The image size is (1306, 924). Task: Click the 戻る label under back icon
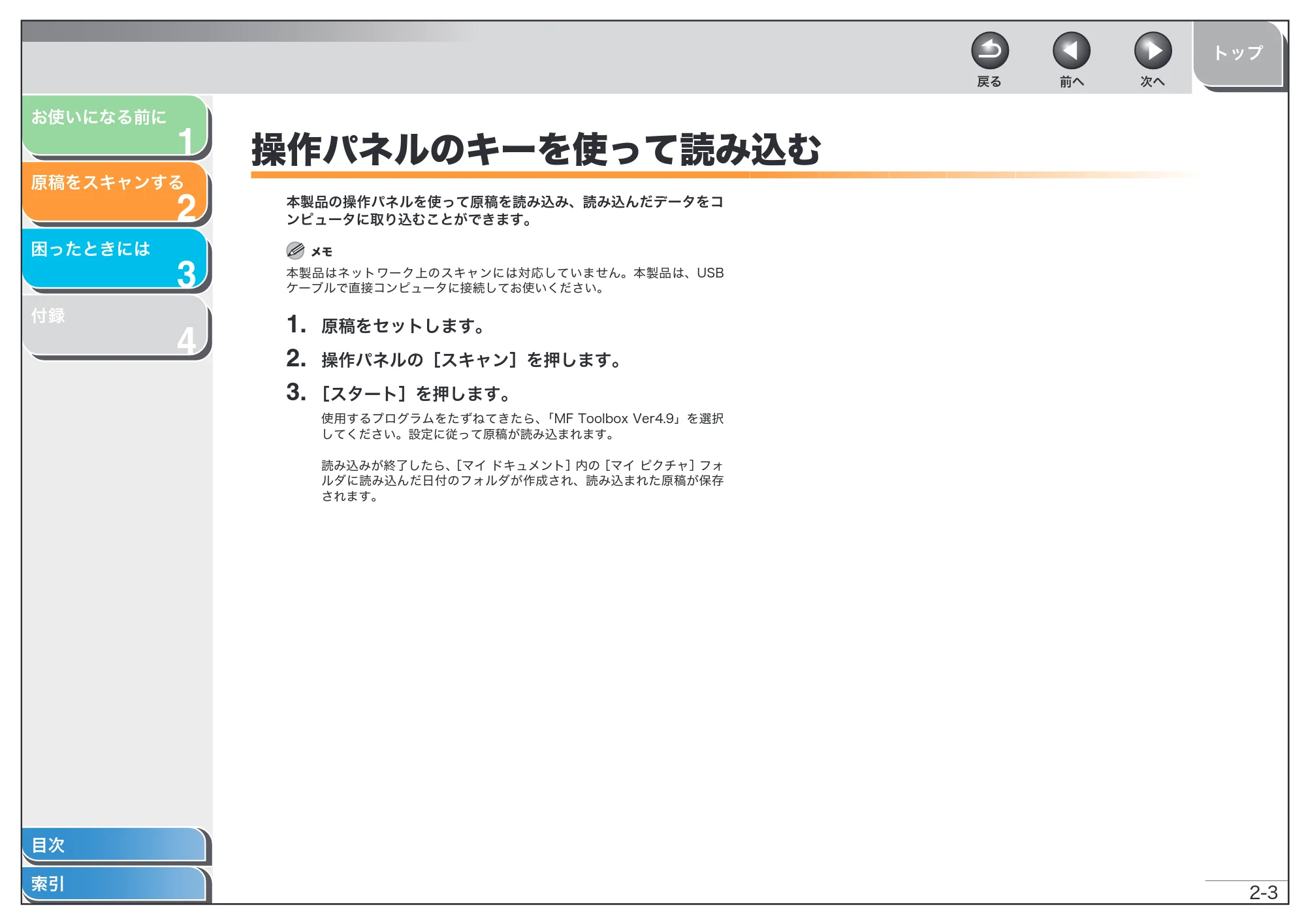[x=989, y=82]
